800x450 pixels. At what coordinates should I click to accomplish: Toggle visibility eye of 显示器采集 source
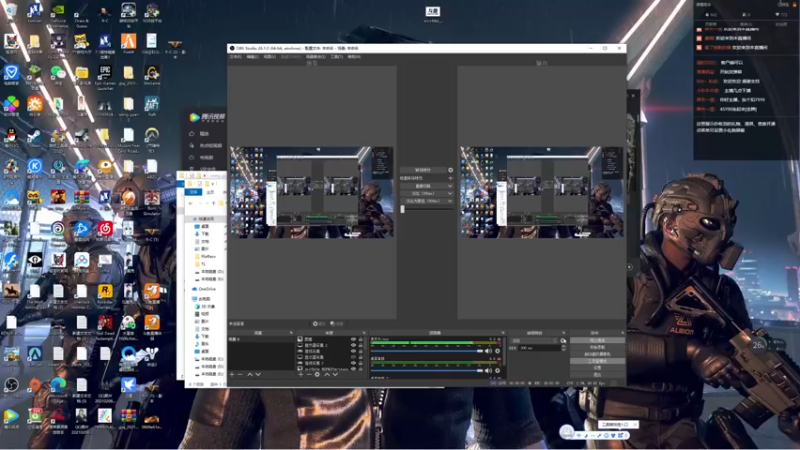pos(353,357)
